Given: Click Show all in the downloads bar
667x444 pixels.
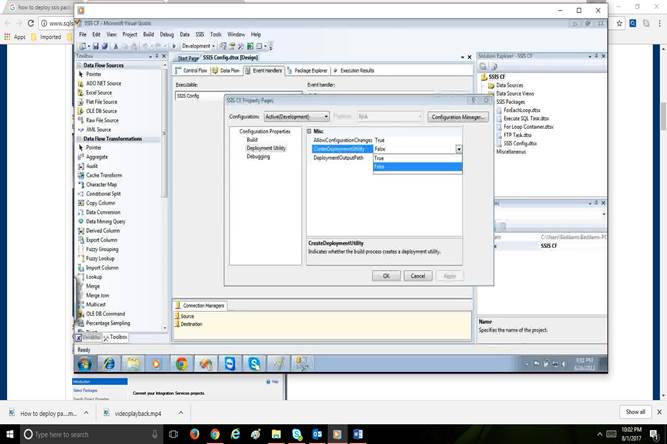Looking at the screenshot, I should pyautogui.click(x=635, y=412).
